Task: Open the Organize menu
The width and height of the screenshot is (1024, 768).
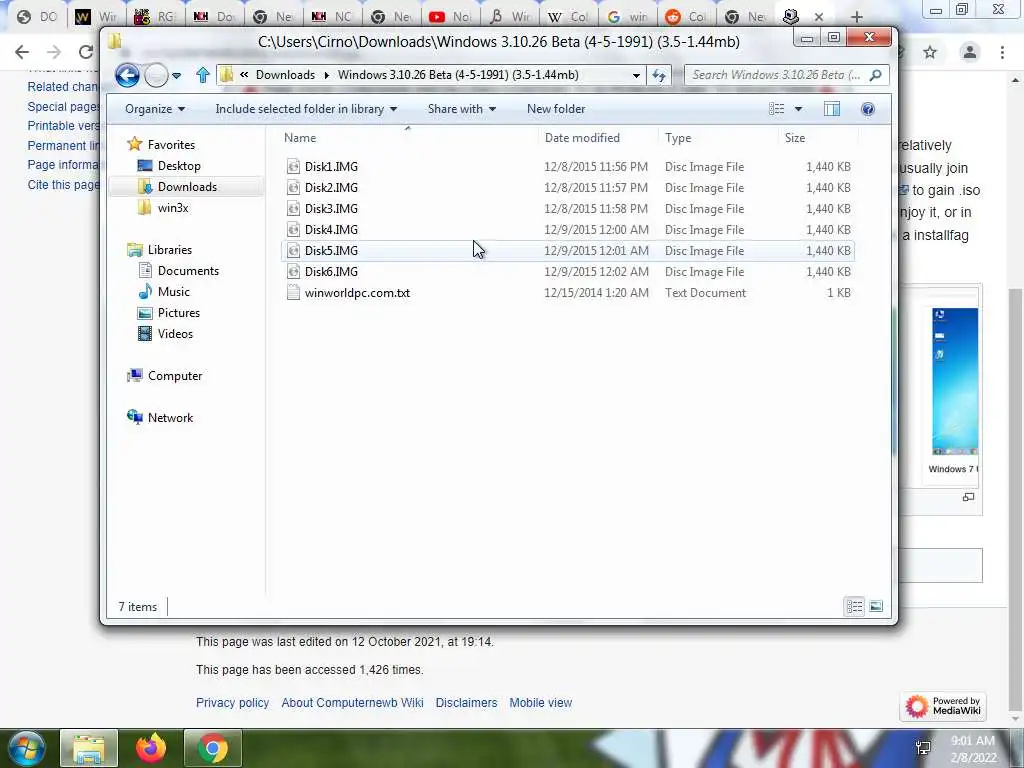Action: click(155, 109)
